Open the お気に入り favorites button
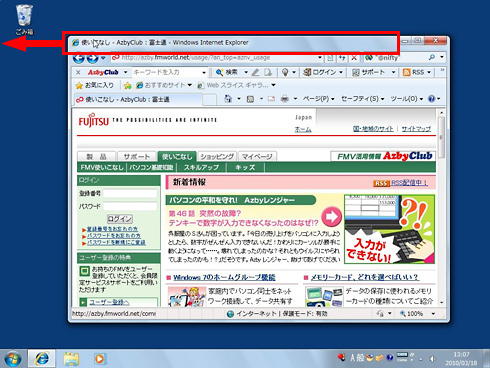 (x=95, y=85)
